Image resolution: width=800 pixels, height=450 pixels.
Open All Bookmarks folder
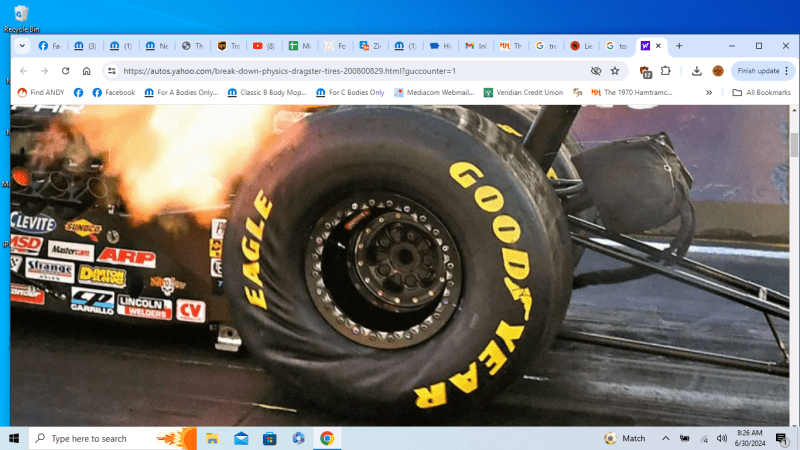761,92
